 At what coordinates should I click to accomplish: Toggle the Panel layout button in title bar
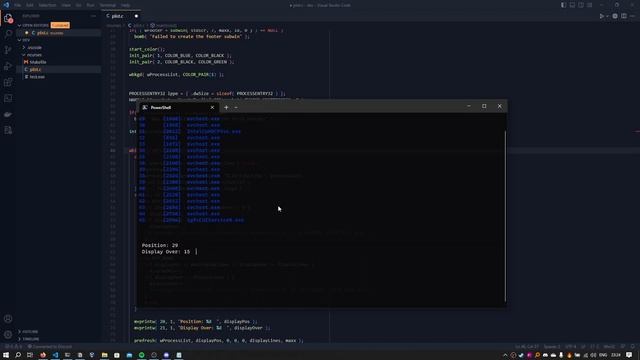[x=572, y=5]
